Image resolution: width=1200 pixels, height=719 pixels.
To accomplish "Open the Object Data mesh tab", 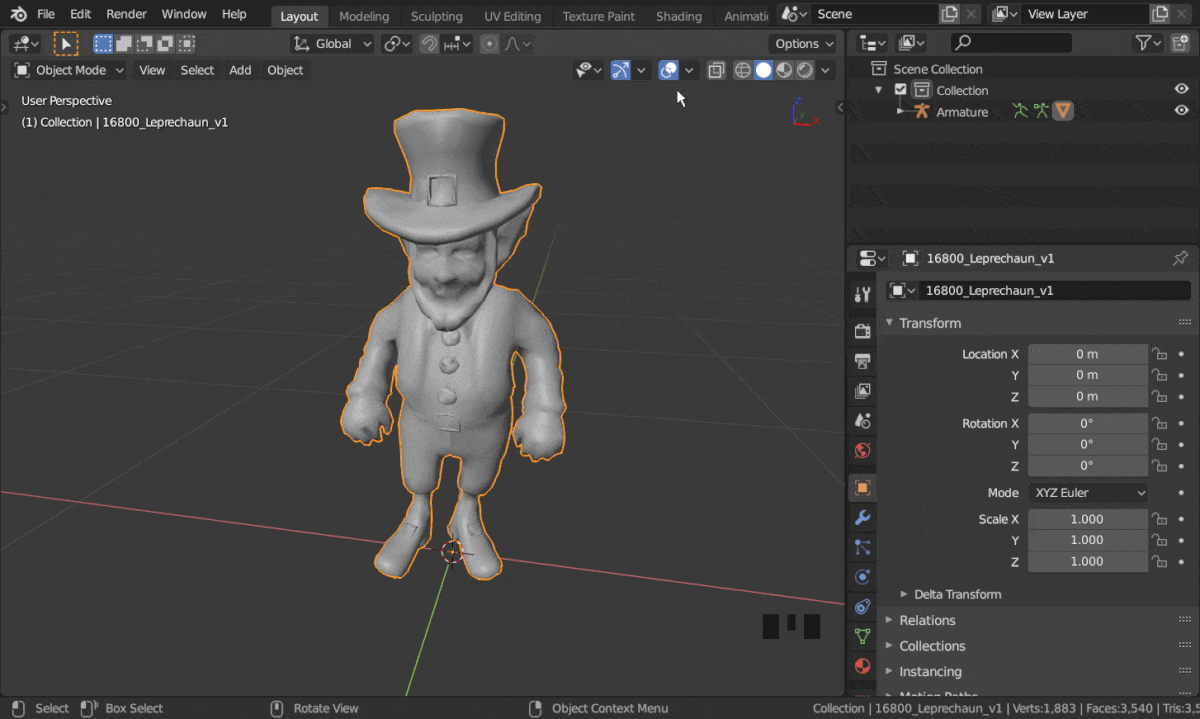I will coord(862,636).
